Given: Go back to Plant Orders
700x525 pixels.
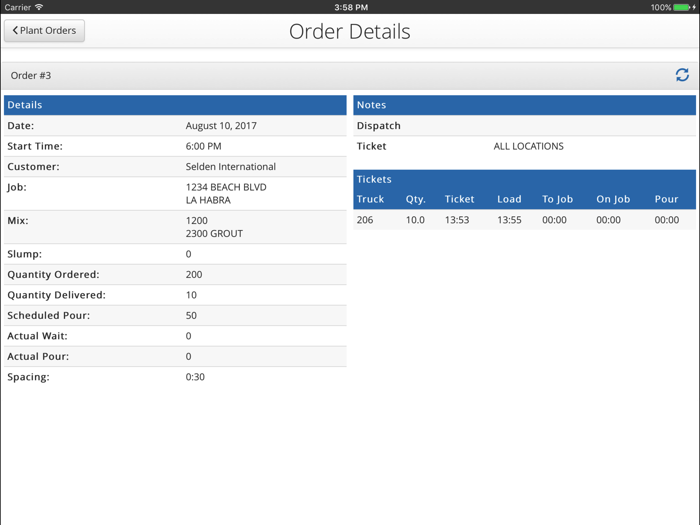Looking at the screenshot, I should tap(44, 31).
